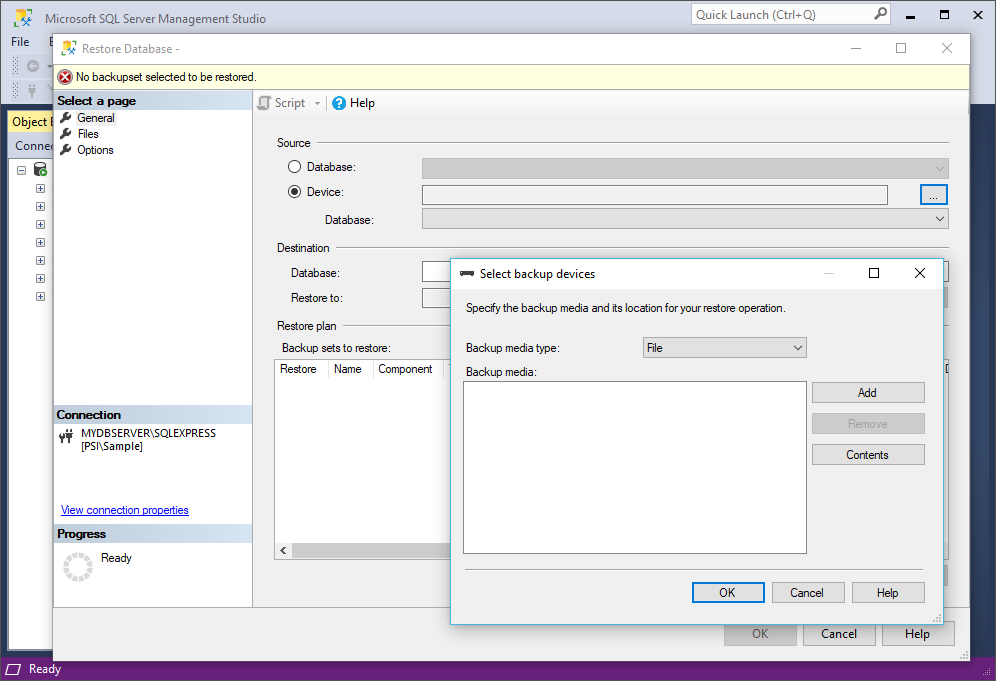Click the Quick Launch magnifier icon
This screenshot has width=996, height=681.
pyautogui.click(x=880, y=14)
